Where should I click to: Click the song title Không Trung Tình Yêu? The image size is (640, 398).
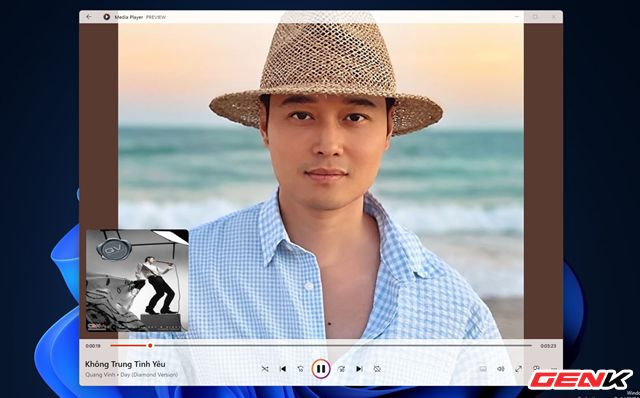[125, 364]
